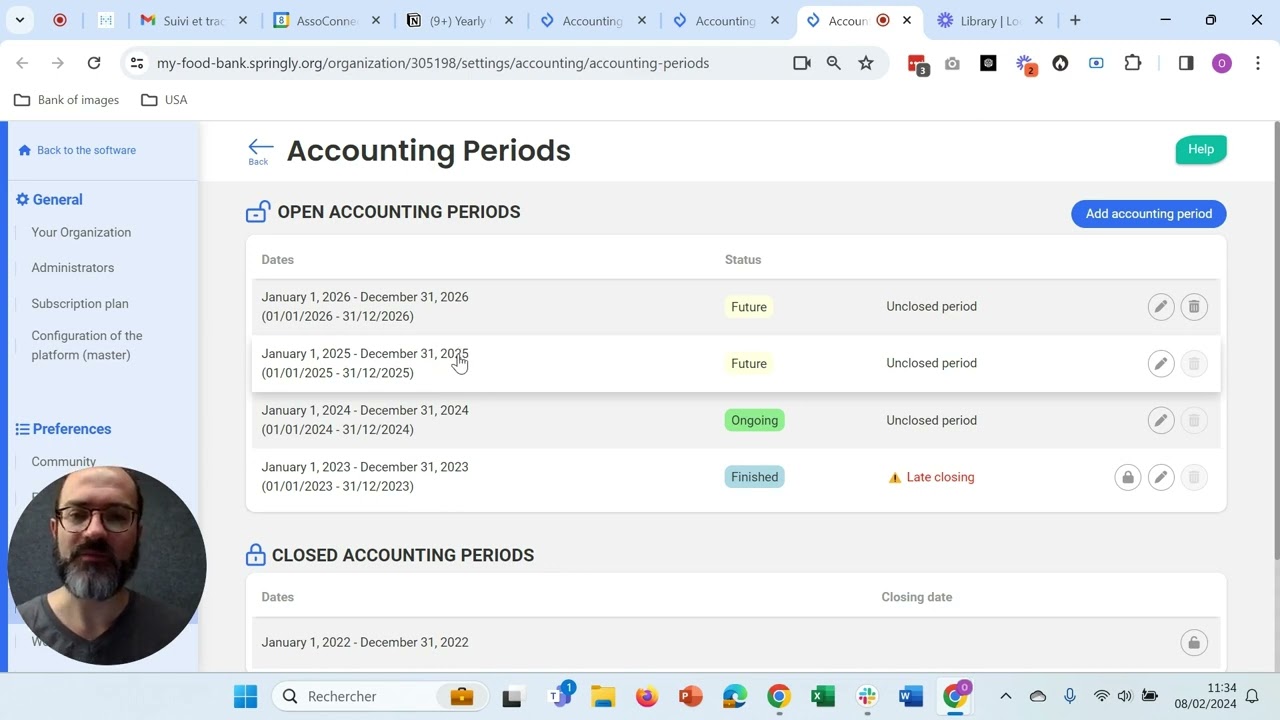The image size is (1280, 720).
Task: Open Microsoft Teams from the taskbar
Action: pyautogui.click(x=561, y=696)
